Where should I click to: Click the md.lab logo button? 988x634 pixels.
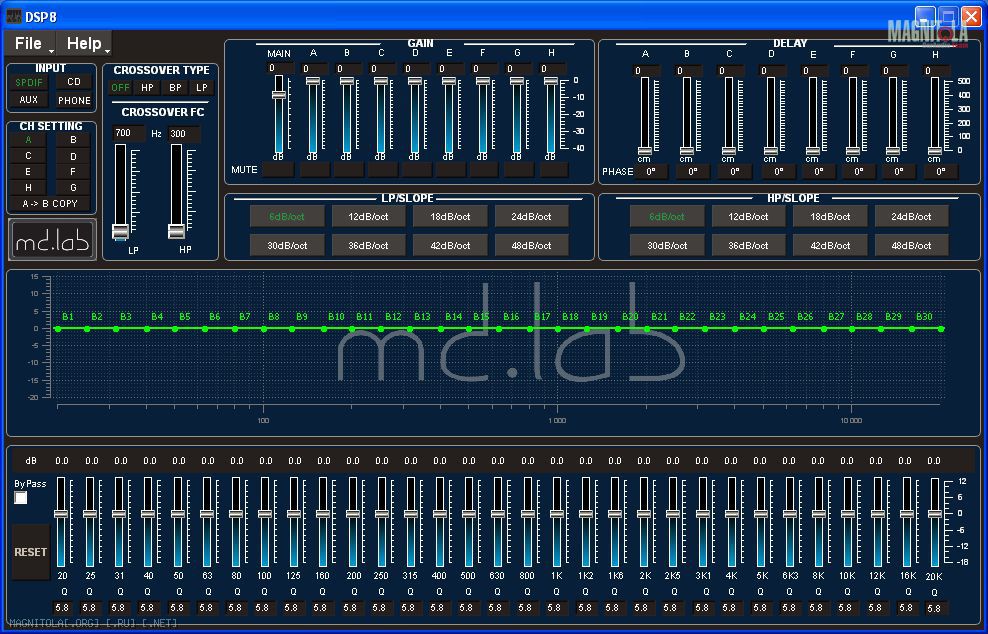pos(52,240)
